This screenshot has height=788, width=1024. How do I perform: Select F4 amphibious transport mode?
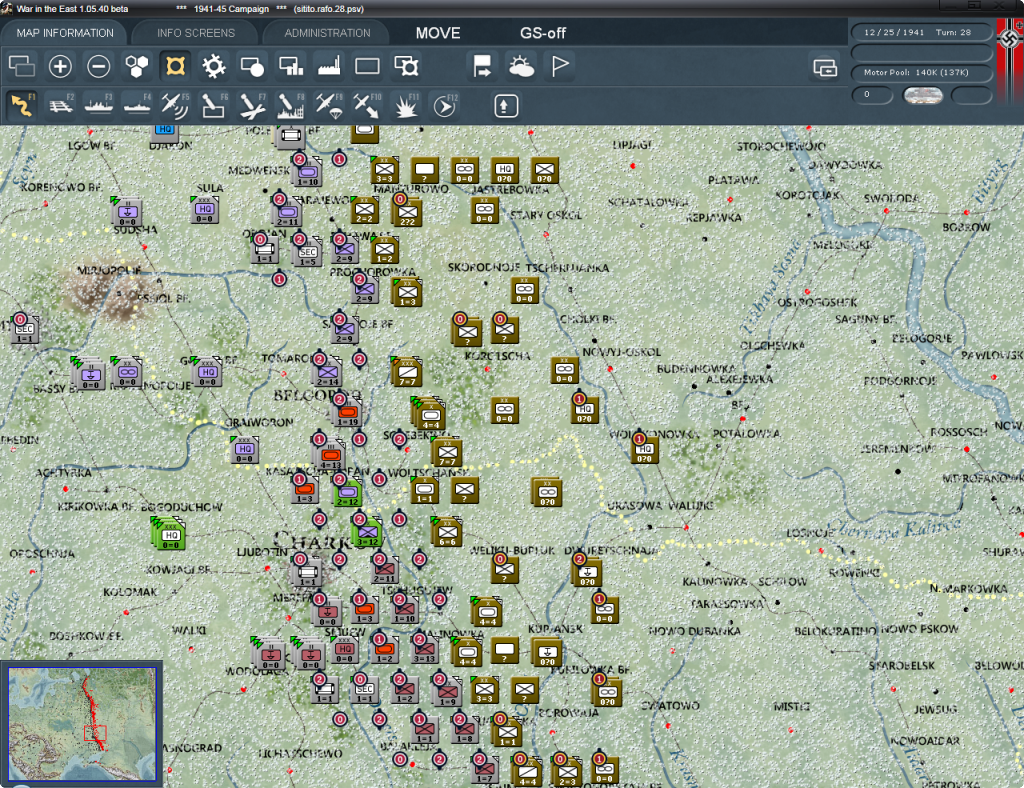click(x=137, y=105)
